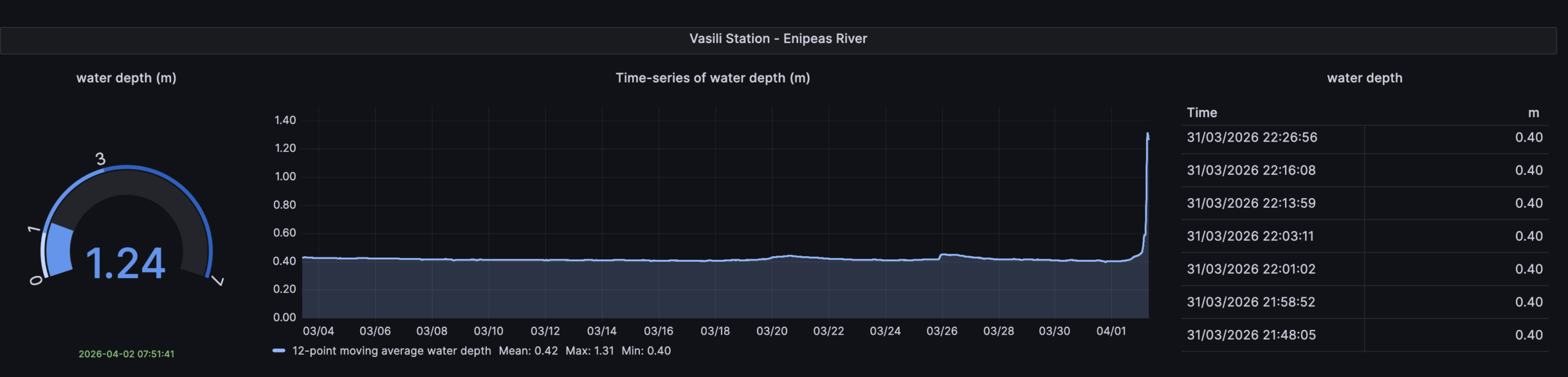Sort the table by the Time column header
The width and height of the screenshot is (1568, 377).
[x=1202, y=113]
